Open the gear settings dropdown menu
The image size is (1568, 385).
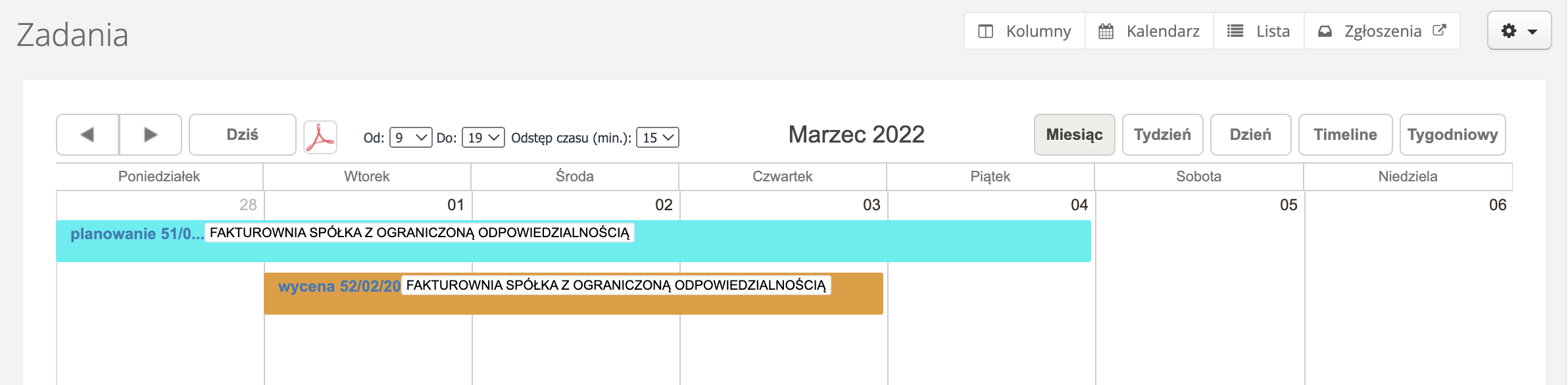point(1519,31)
